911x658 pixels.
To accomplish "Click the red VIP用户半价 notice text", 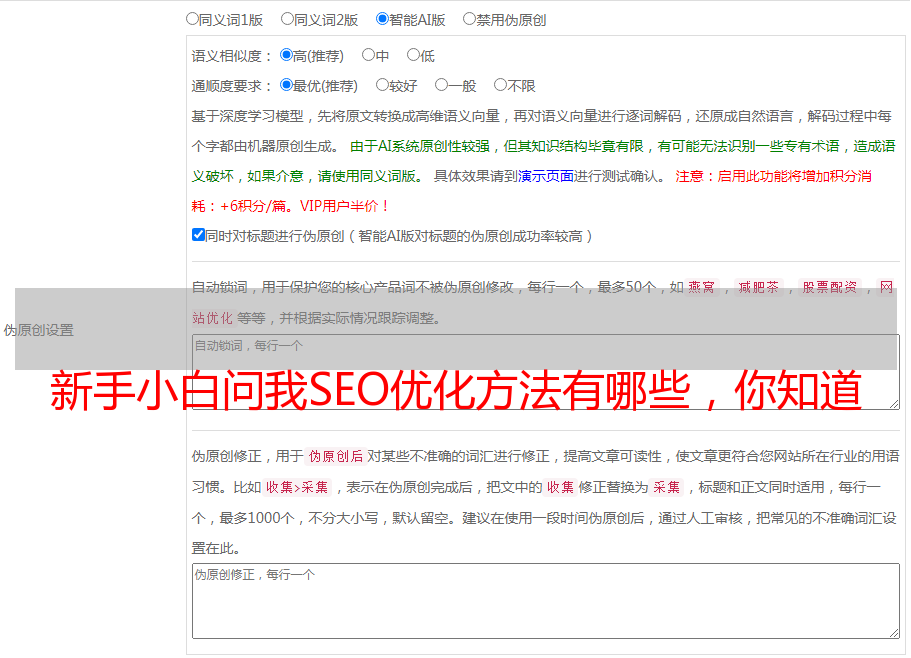I will (x=344, y=206).
